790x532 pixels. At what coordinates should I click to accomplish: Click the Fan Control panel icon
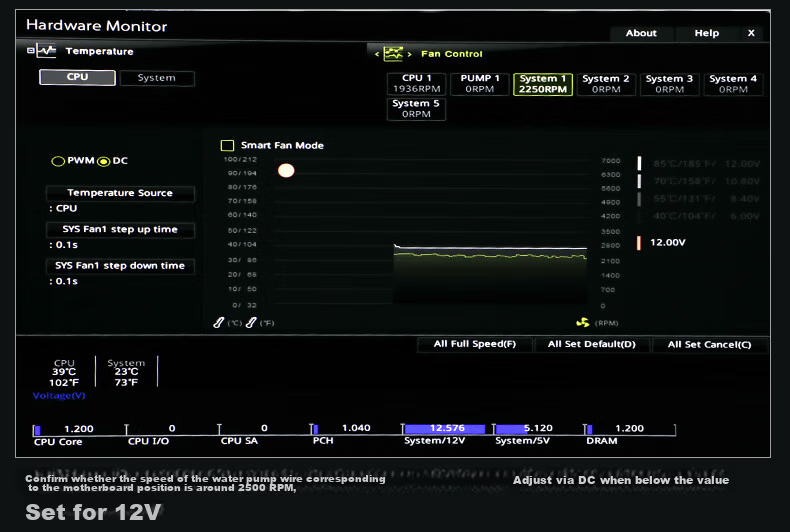[393, 53]
